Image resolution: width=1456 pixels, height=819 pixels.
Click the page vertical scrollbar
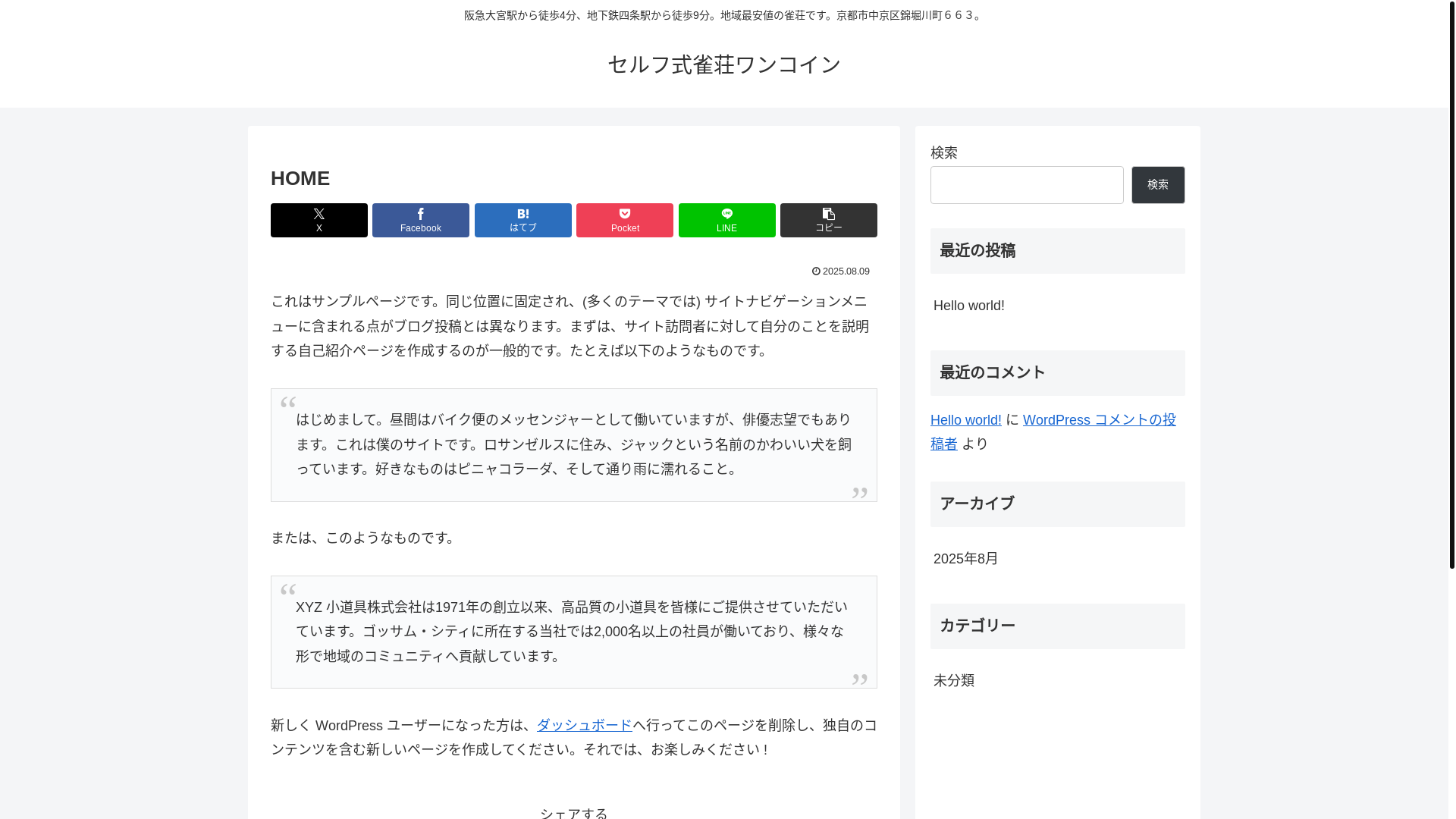tap(1452, 284)
